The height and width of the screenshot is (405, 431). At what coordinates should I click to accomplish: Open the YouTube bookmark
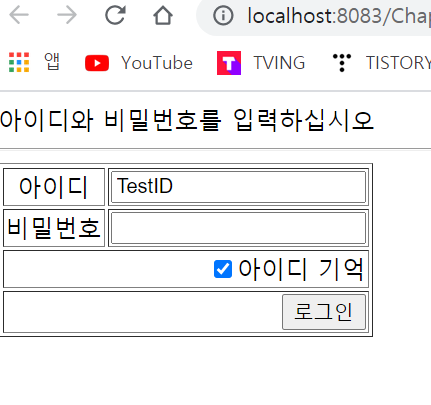[x=139, y=63]
